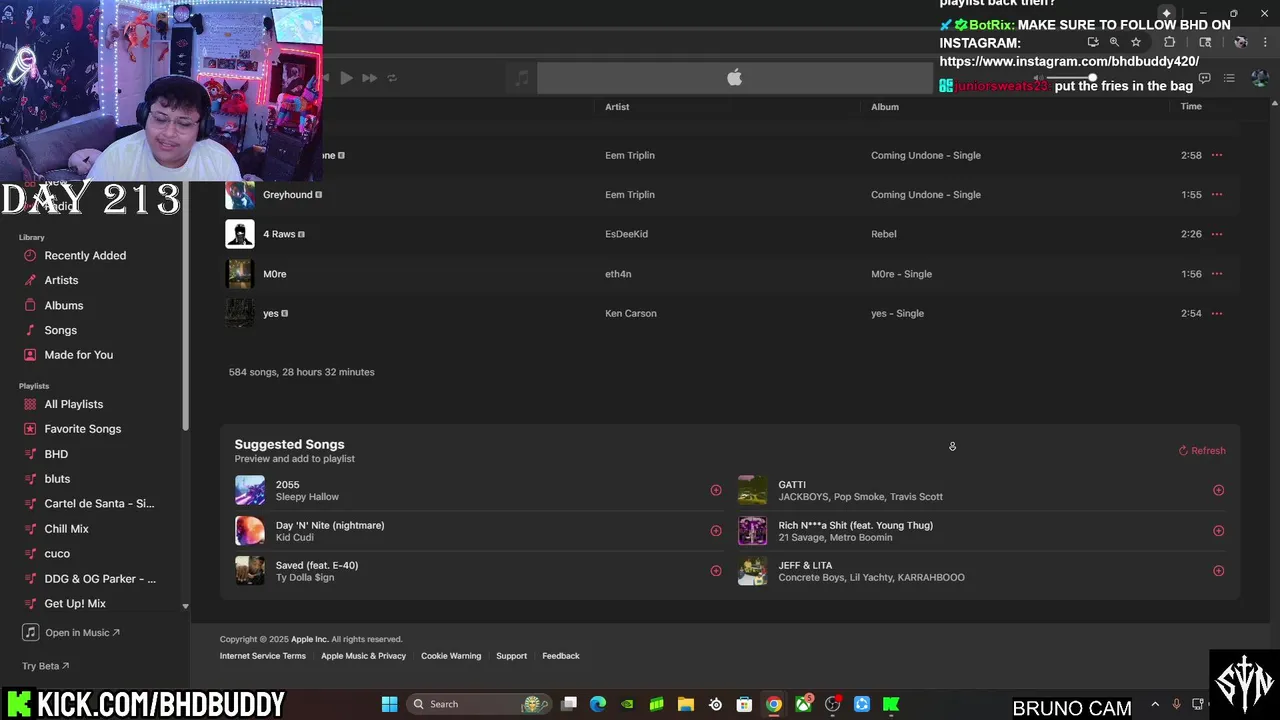Viewport: 1280px width, 720px height.
Task: Open Google Chrome from the taskbar
Action: coord(774,704)
